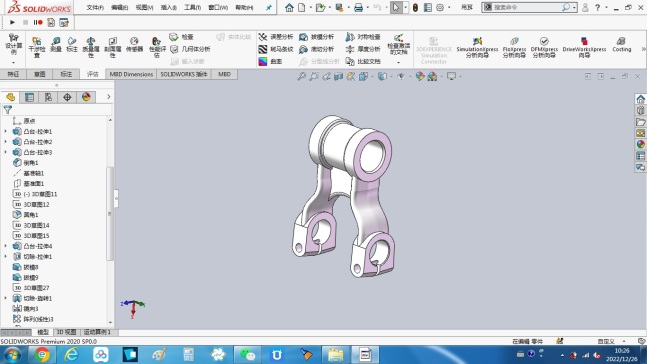Switch to the 标注 annotation tab
This screenshot has width=647, height=364.
pos(66,74)
